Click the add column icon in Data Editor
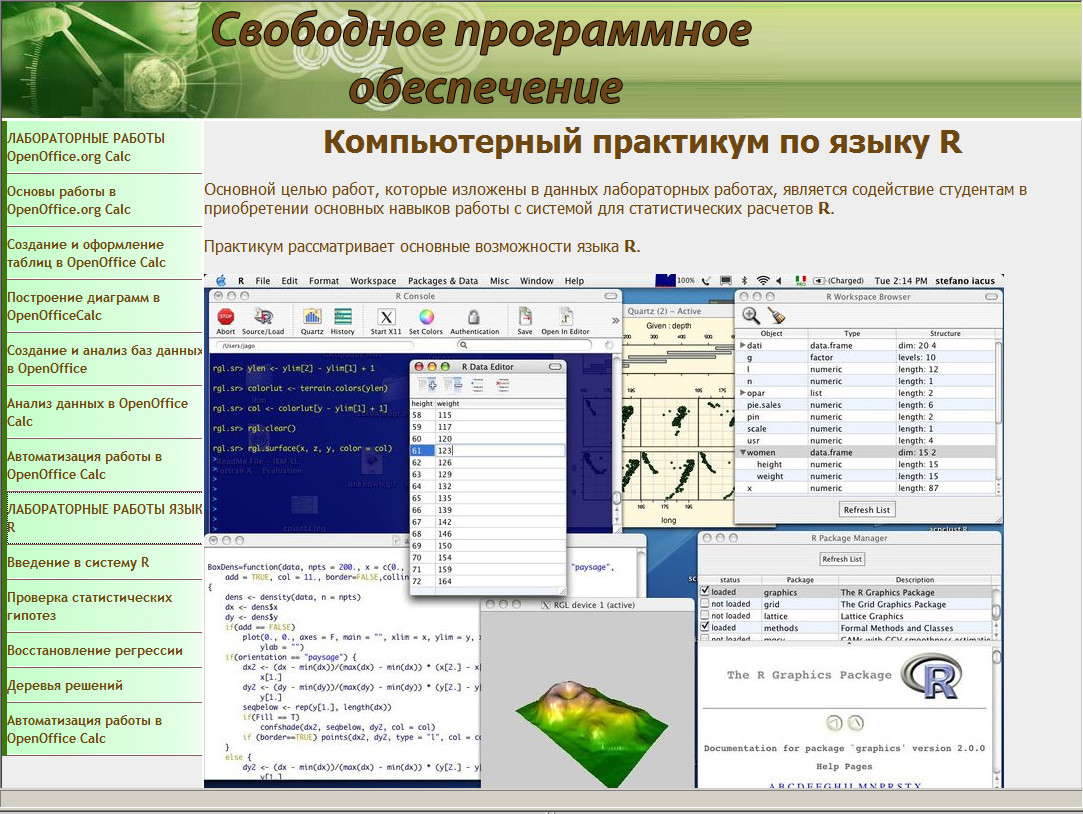The width and height of the screenshot is (1083, 814). point(428,385)
